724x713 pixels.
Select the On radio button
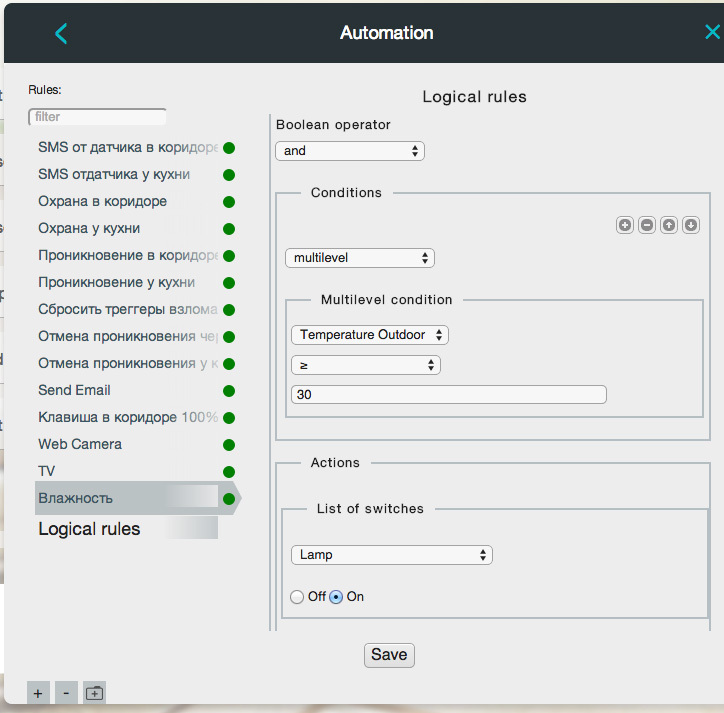click(336, 597)
